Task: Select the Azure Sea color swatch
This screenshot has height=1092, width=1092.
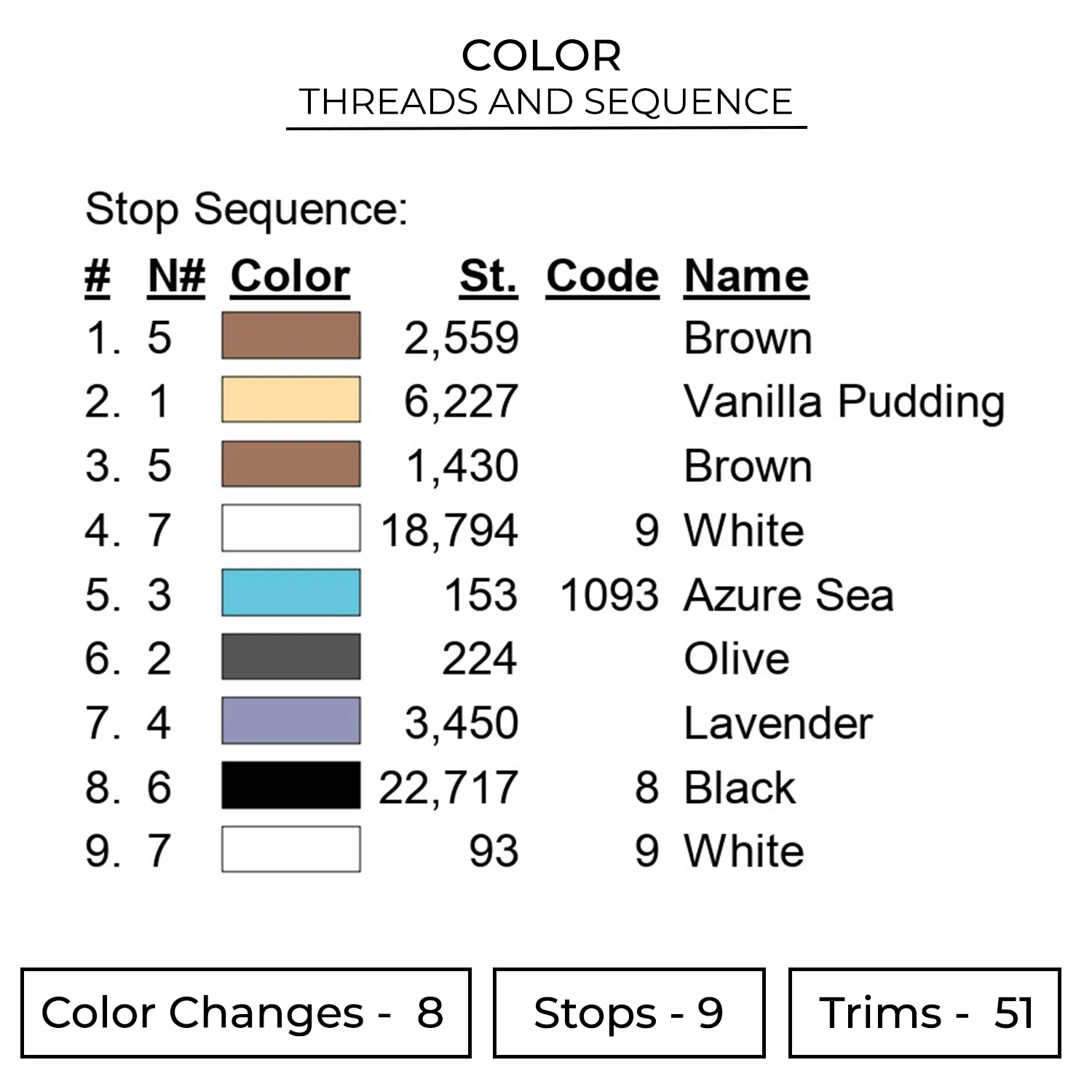Action: click(290, 593)
